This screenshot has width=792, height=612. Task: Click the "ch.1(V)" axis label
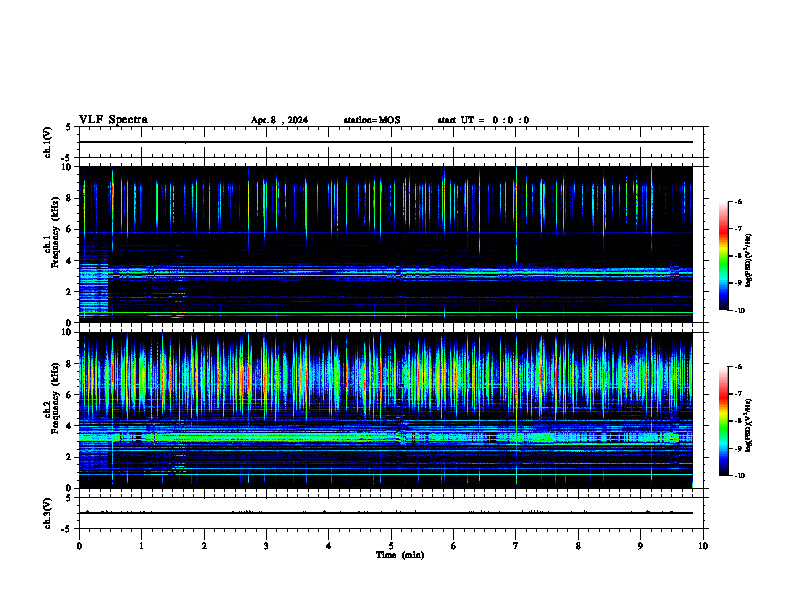click(x=47, y=142)
